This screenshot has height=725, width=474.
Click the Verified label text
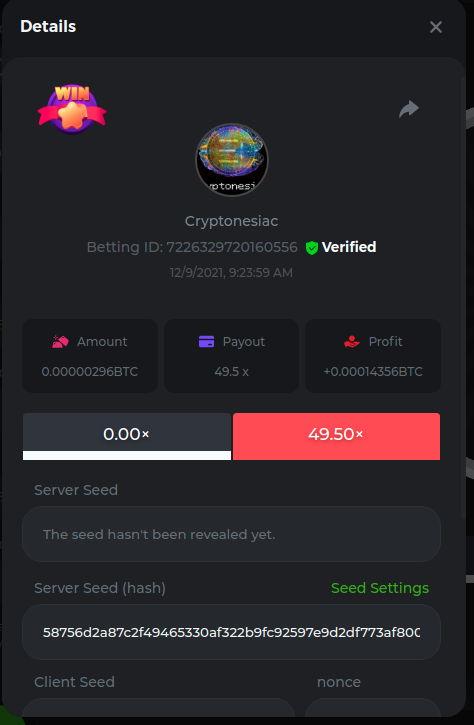click(349, 247)
